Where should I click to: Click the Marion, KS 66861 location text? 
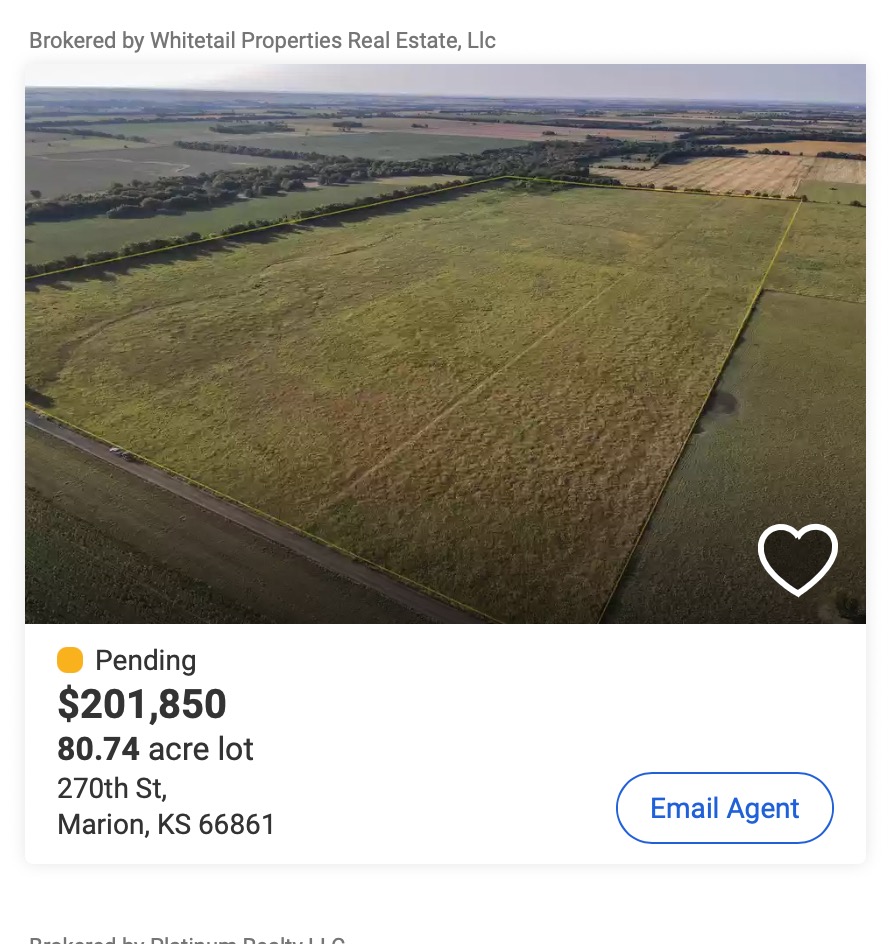click(166, 825)
